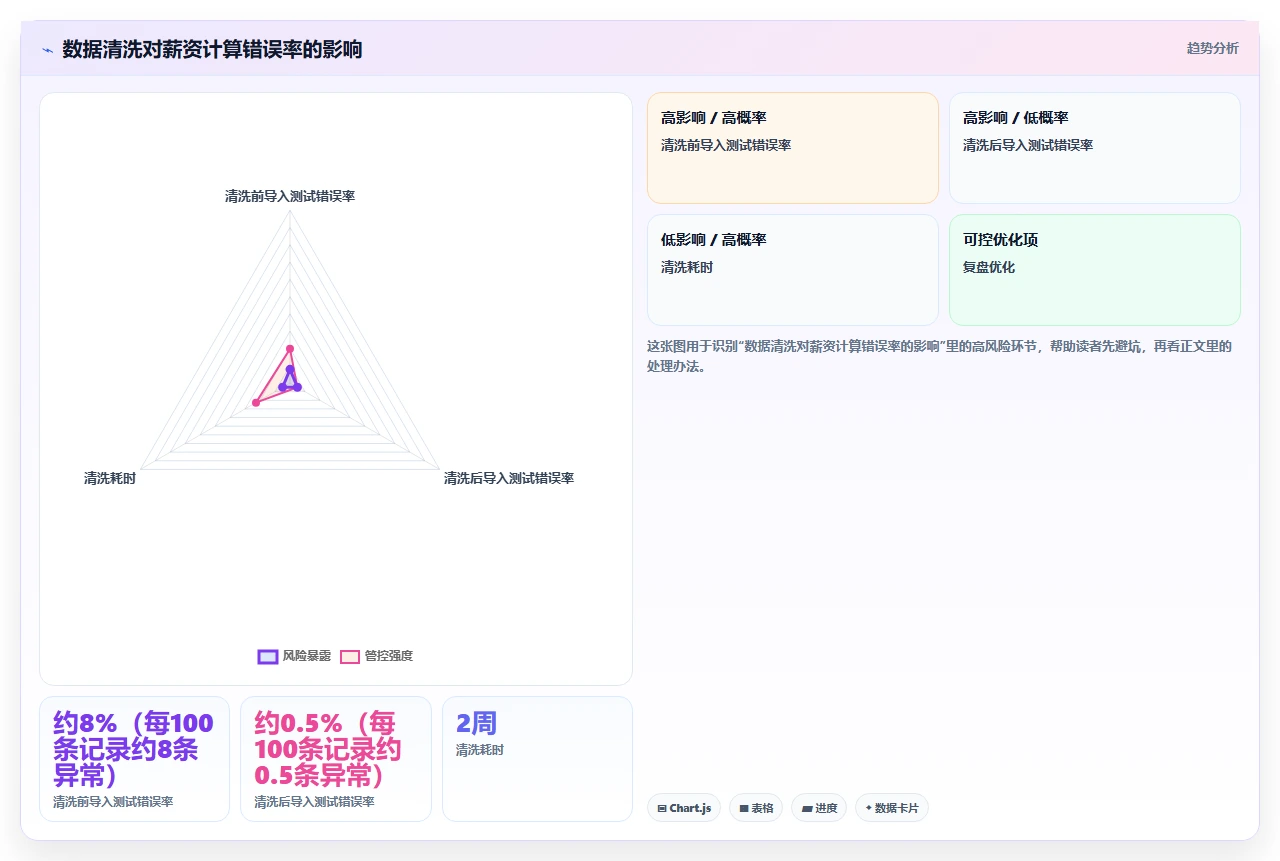Image resolution: width=1280 pixels, height=861 pixels.
Task: Open the 高影响 / 低概率 card
Action: click(1095, 148)
